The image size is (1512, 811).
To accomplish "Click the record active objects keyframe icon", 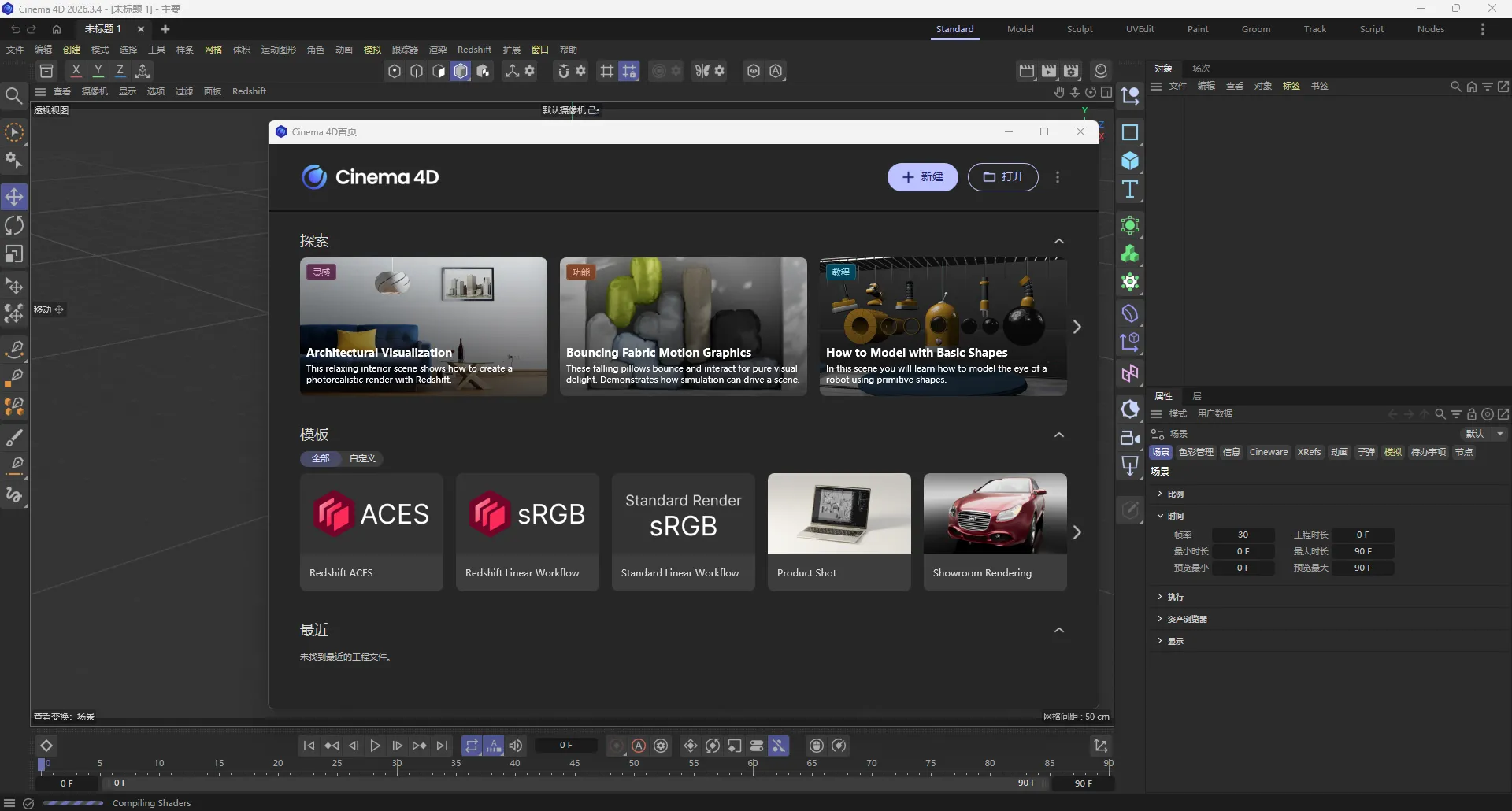I will click(x=617, y=746).
